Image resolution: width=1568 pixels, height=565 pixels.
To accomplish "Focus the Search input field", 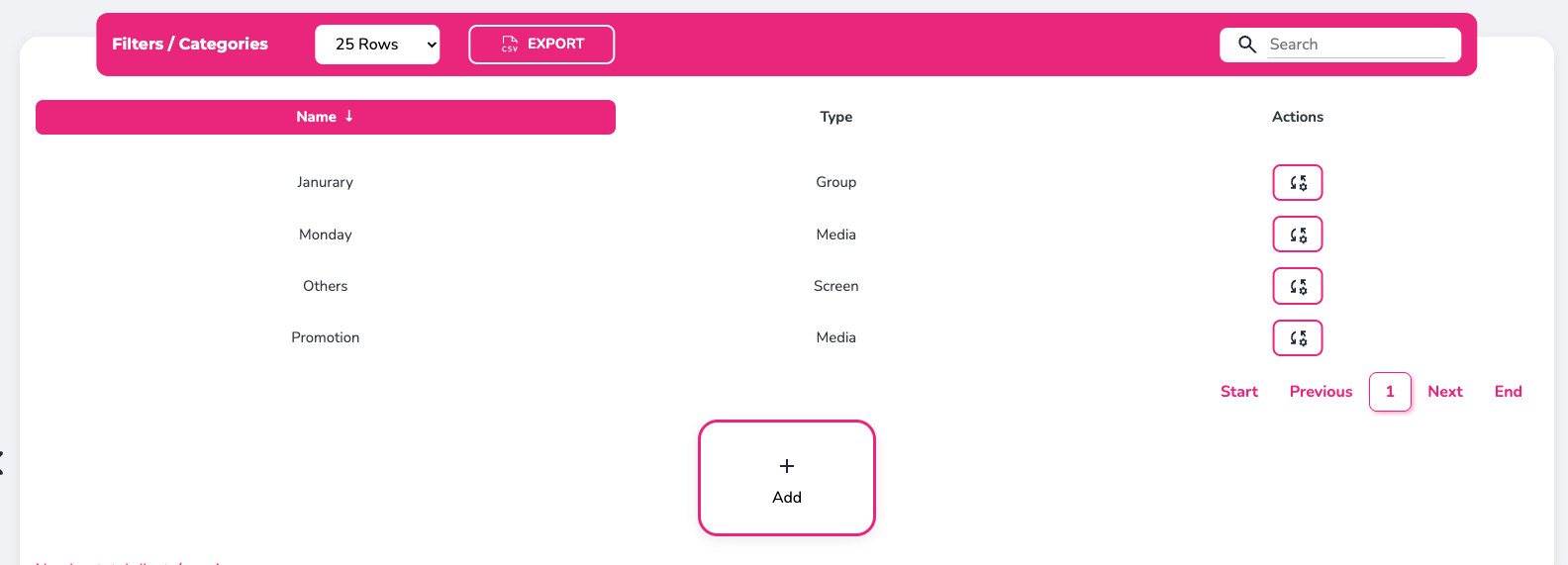I will pyautogui.click(x=1356, y=45).
